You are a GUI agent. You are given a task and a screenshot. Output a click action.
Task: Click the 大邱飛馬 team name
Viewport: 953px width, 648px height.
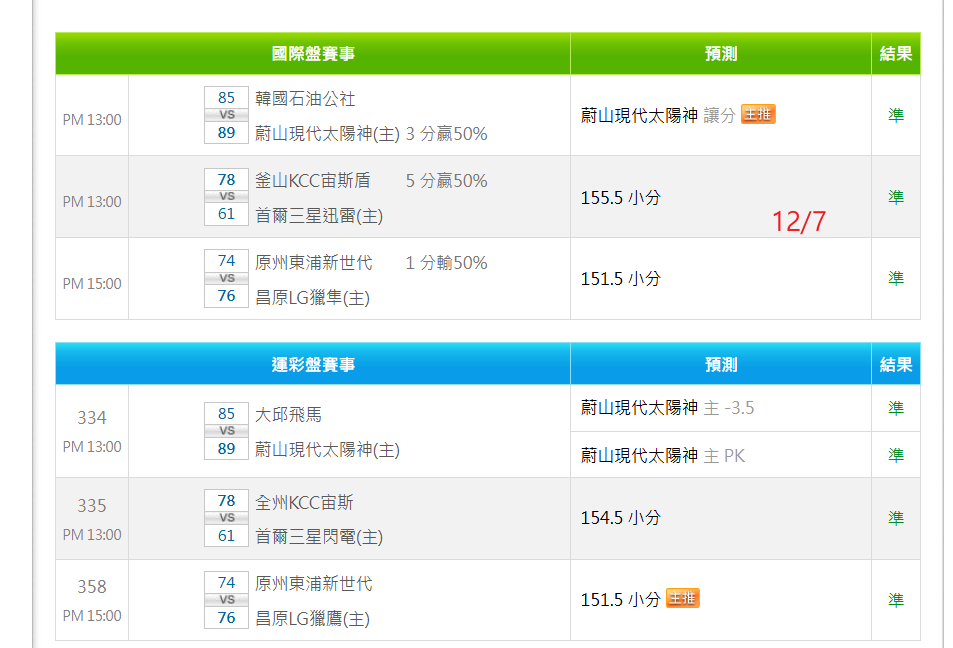click(x=288, y=415)
